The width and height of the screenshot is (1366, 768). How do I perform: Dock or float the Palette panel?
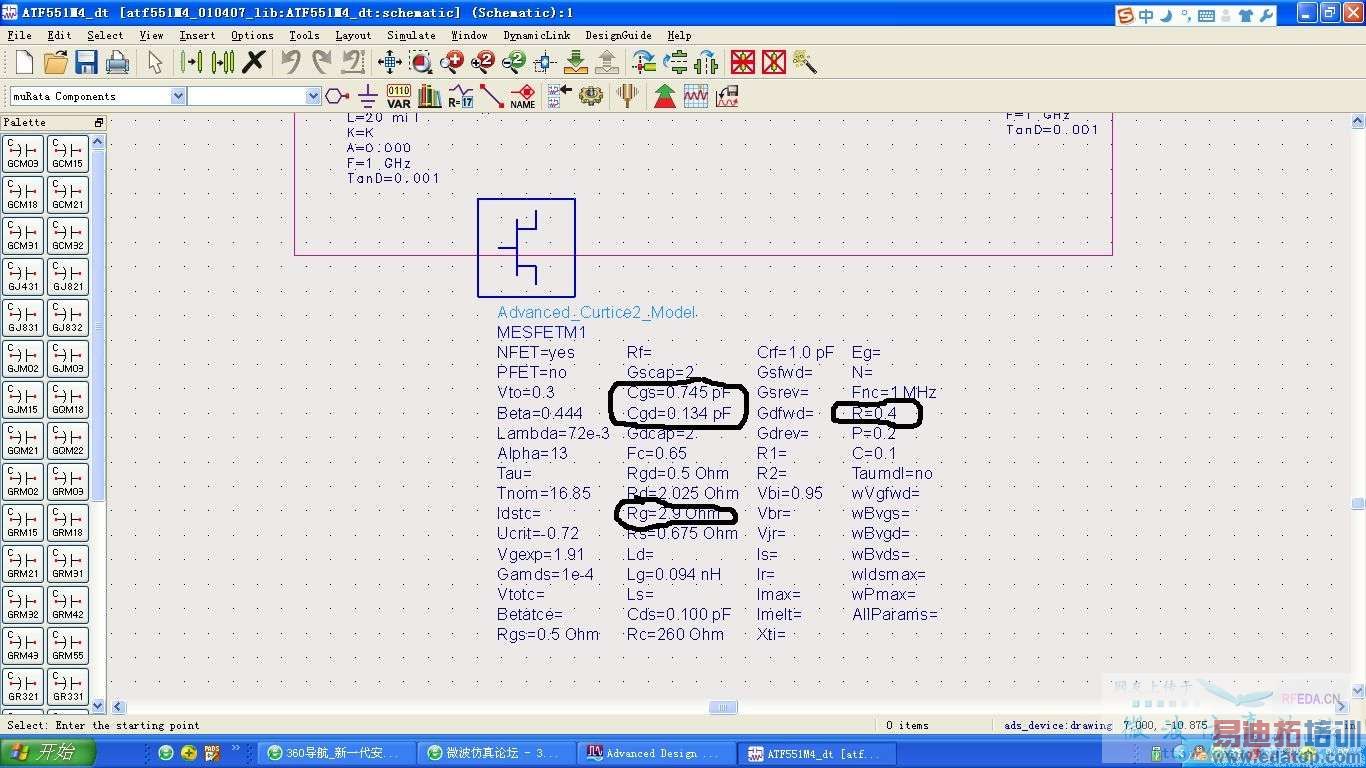tap(99, 122)
